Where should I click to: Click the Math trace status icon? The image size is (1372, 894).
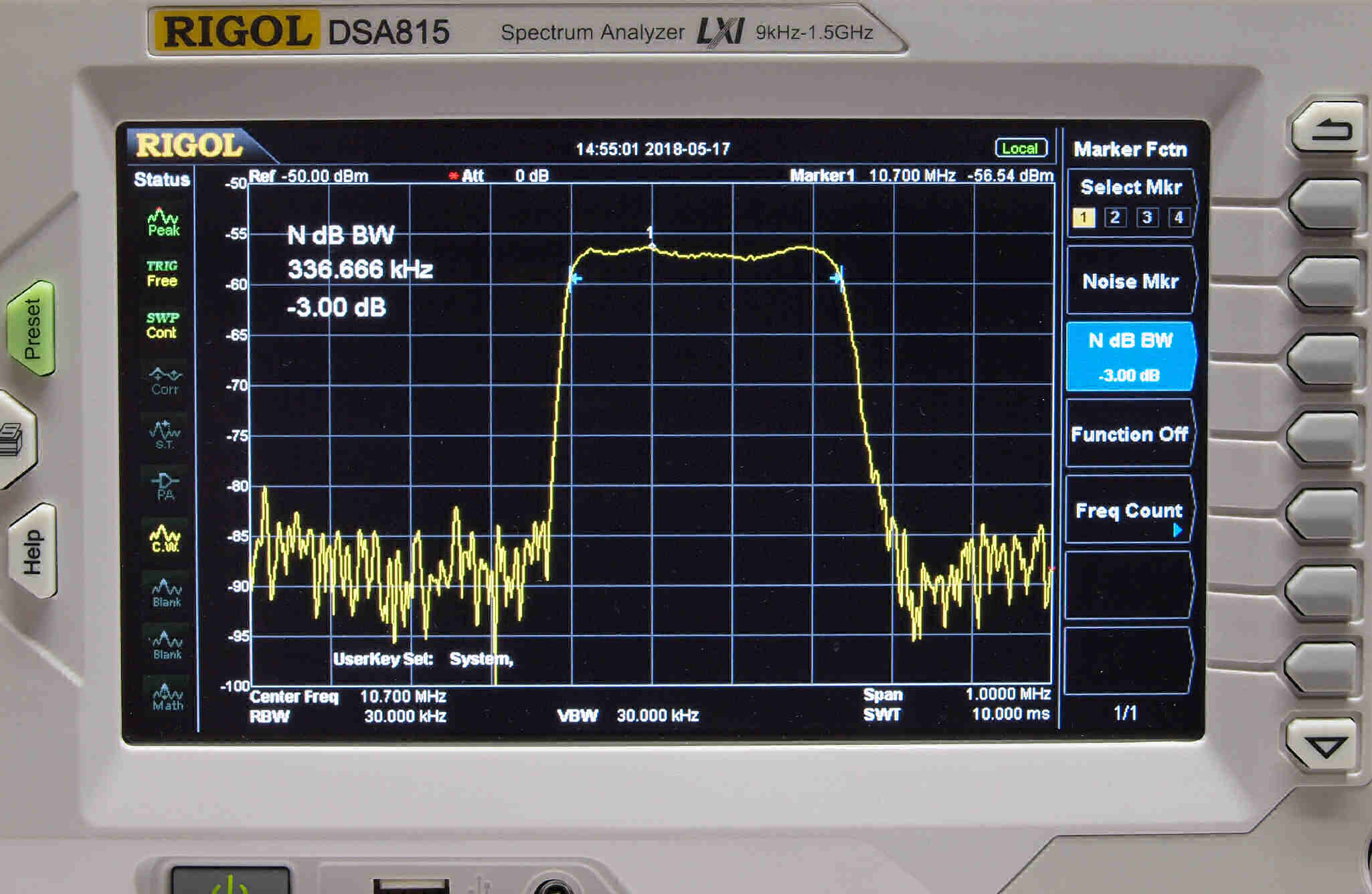(167, 697)
